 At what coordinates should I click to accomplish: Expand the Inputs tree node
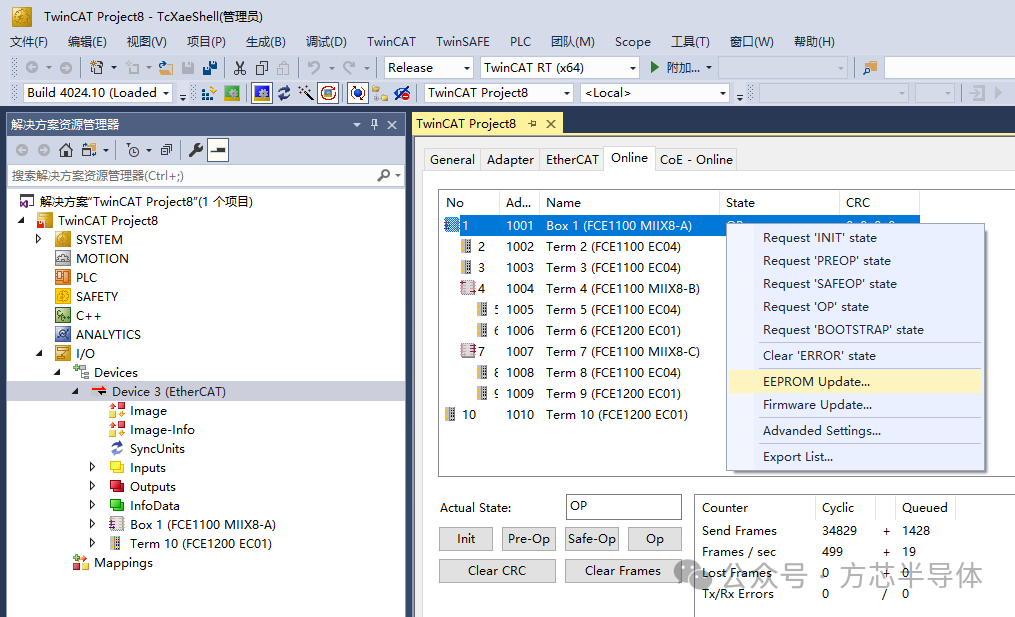[x=93, y=467]
